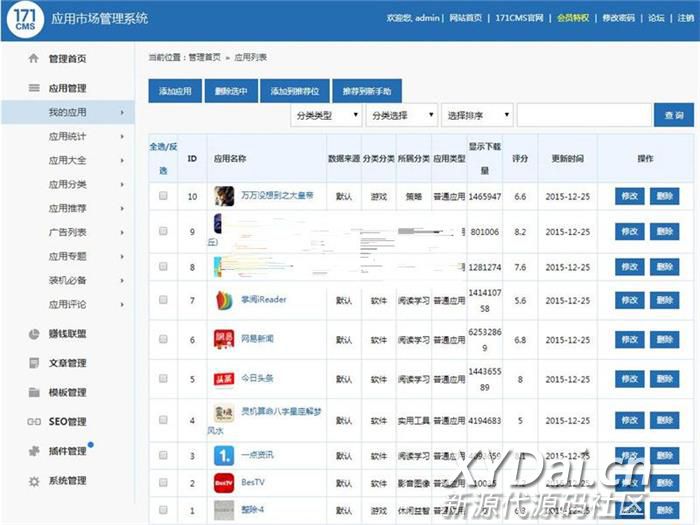Click the 删除选中 button

[x=231, y=91]
